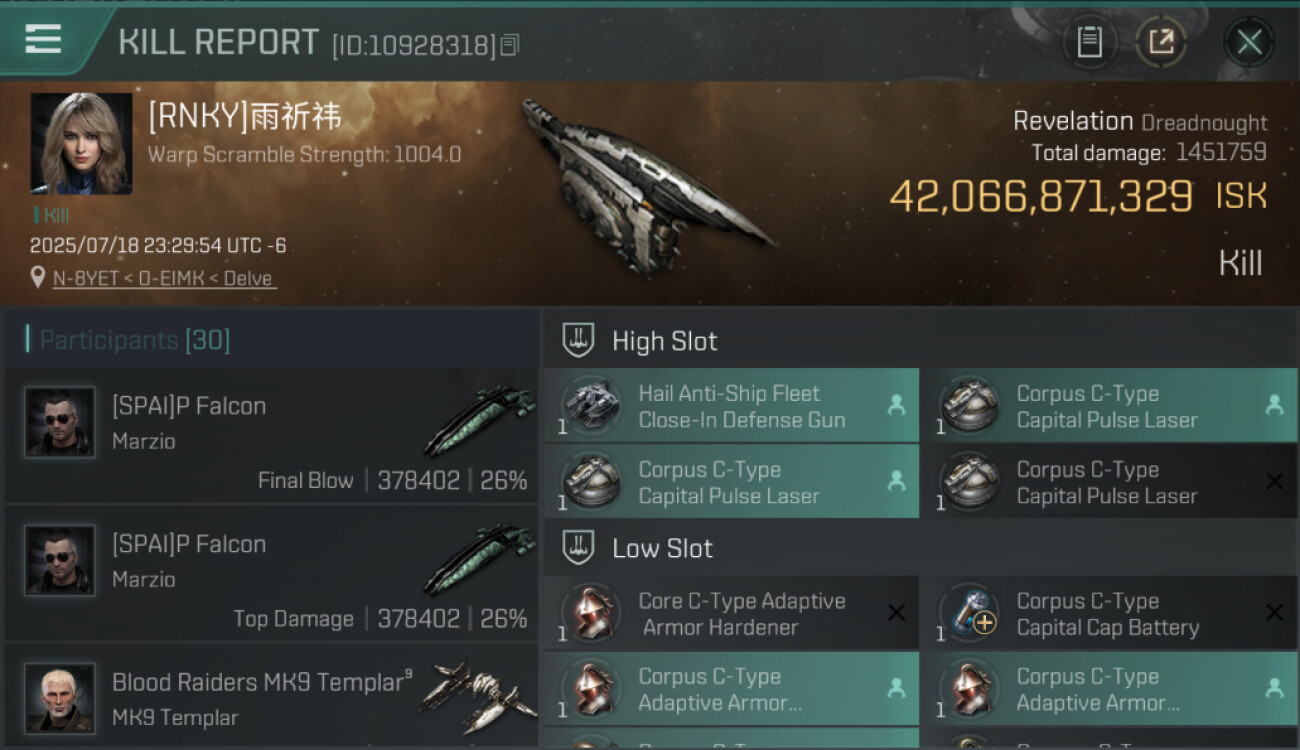Screen dimensions: 1300x750
Task: Open the High Slot section icon
Action: click(578, 341)
